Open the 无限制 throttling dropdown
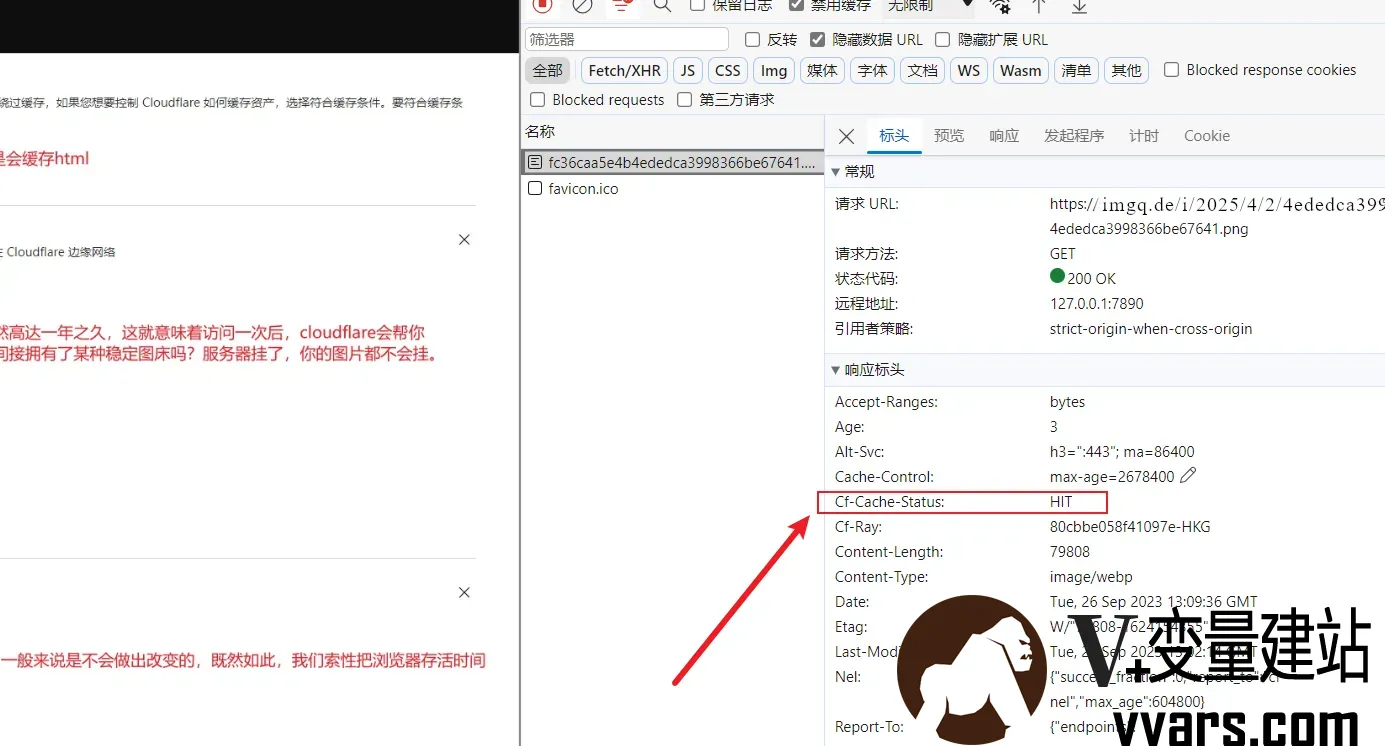The image size is (1385, 746). [929, 6]
